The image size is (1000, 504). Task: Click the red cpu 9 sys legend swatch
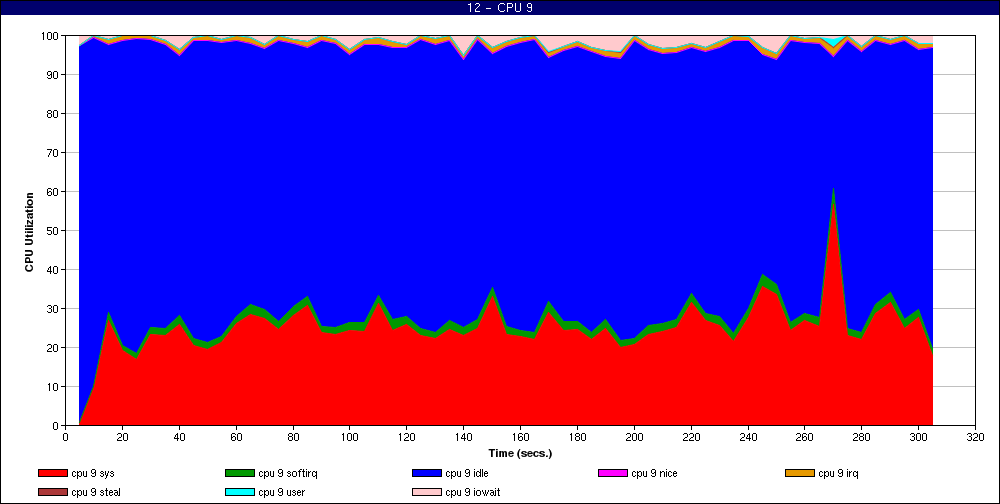[x=52, y=473]
